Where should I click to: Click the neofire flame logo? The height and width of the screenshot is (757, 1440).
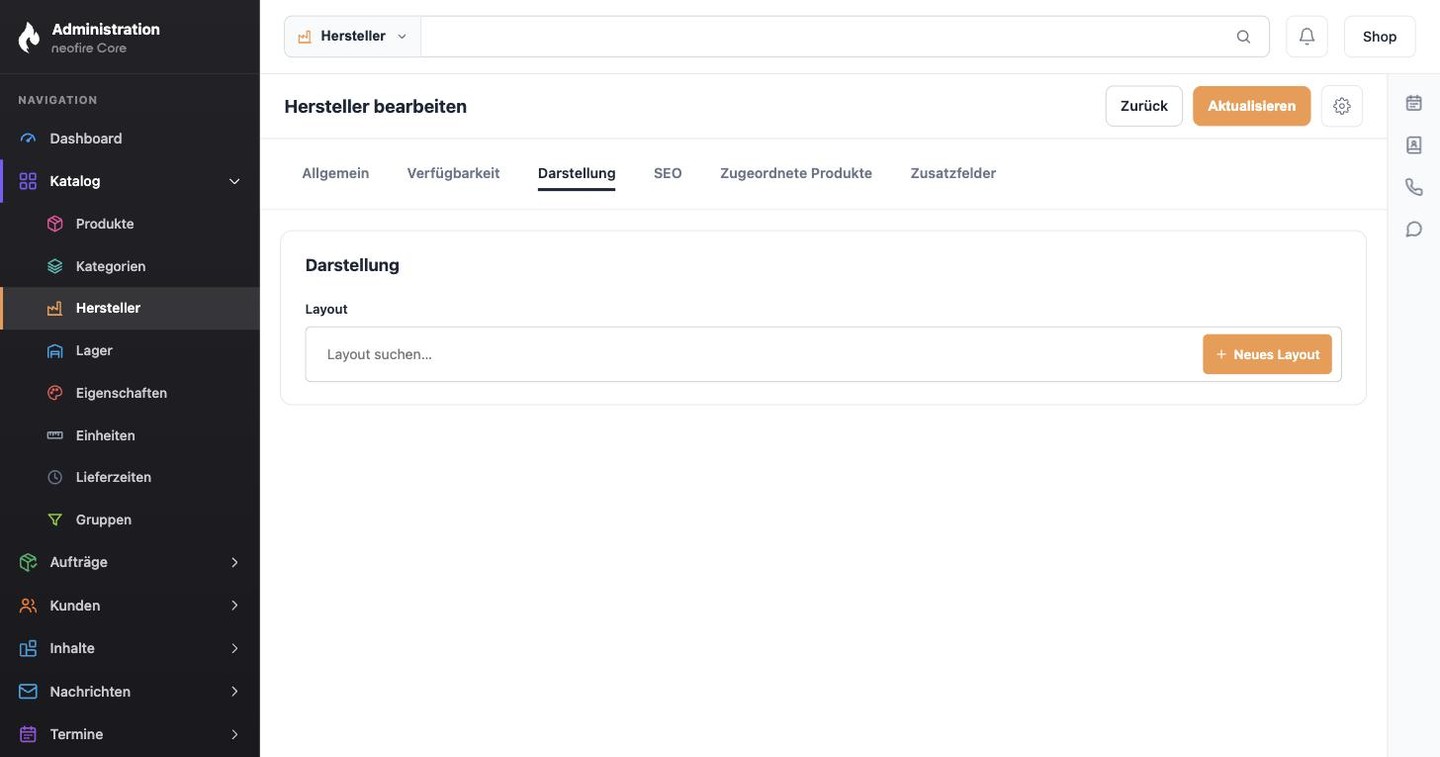pyautogui.click(x=29, y=37)
